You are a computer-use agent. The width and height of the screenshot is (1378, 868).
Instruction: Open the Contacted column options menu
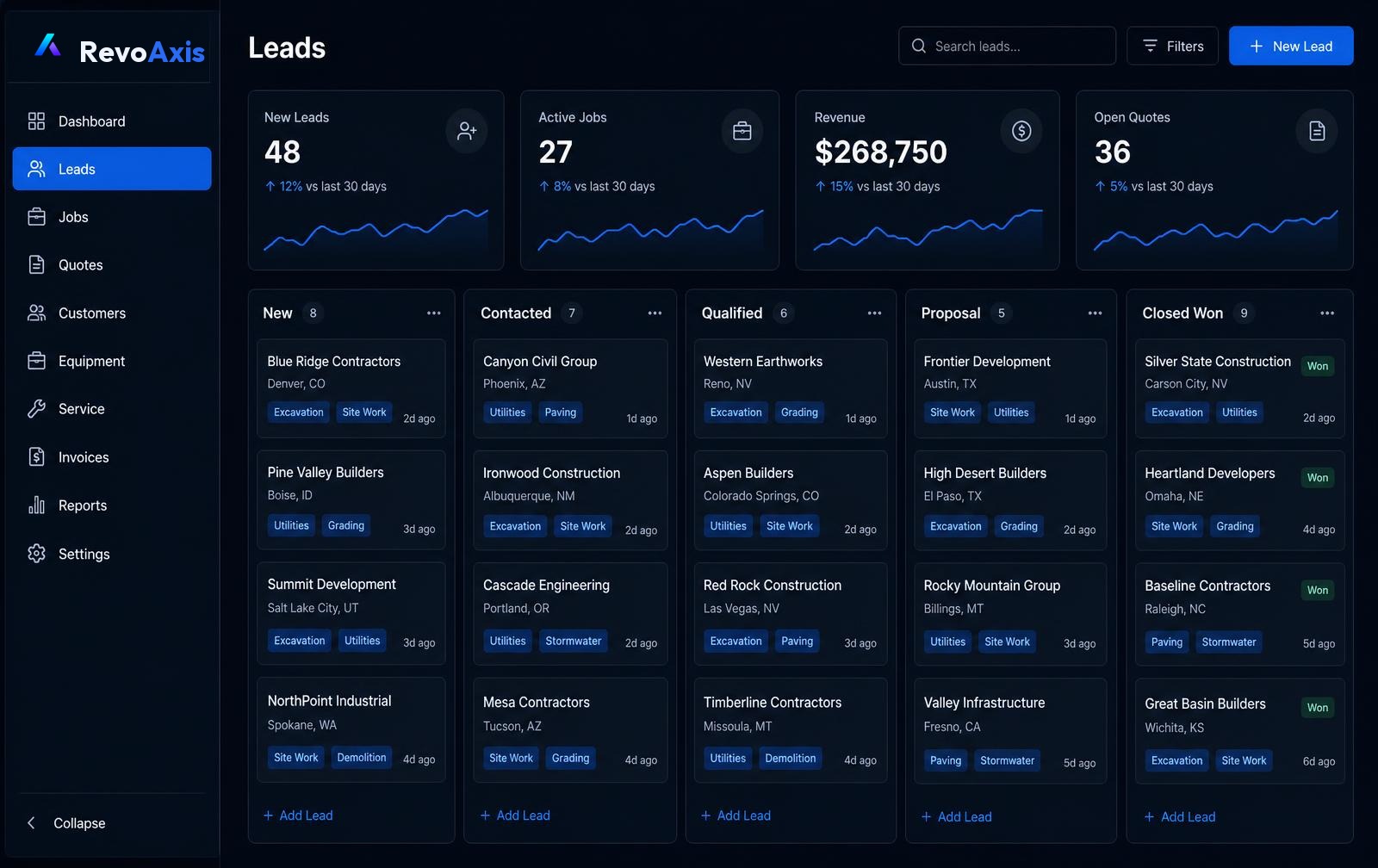pos(655,313)
